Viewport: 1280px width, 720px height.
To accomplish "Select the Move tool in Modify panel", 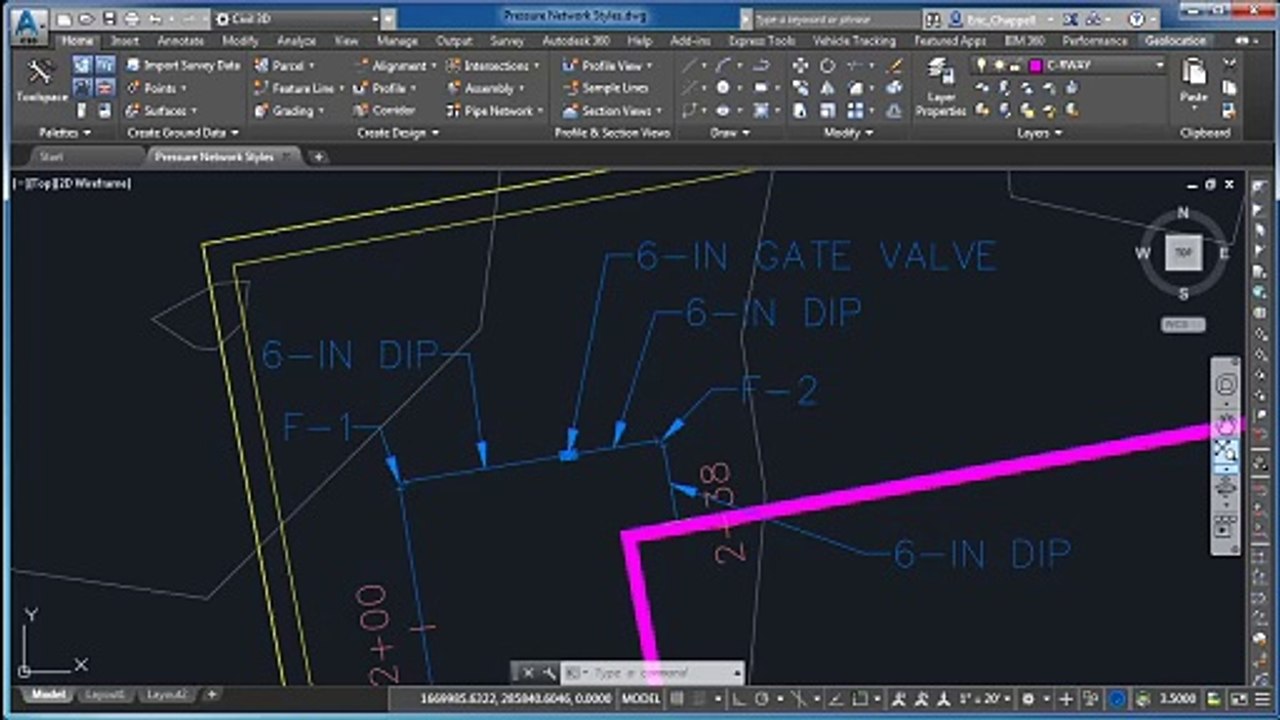I will (801, 65).
